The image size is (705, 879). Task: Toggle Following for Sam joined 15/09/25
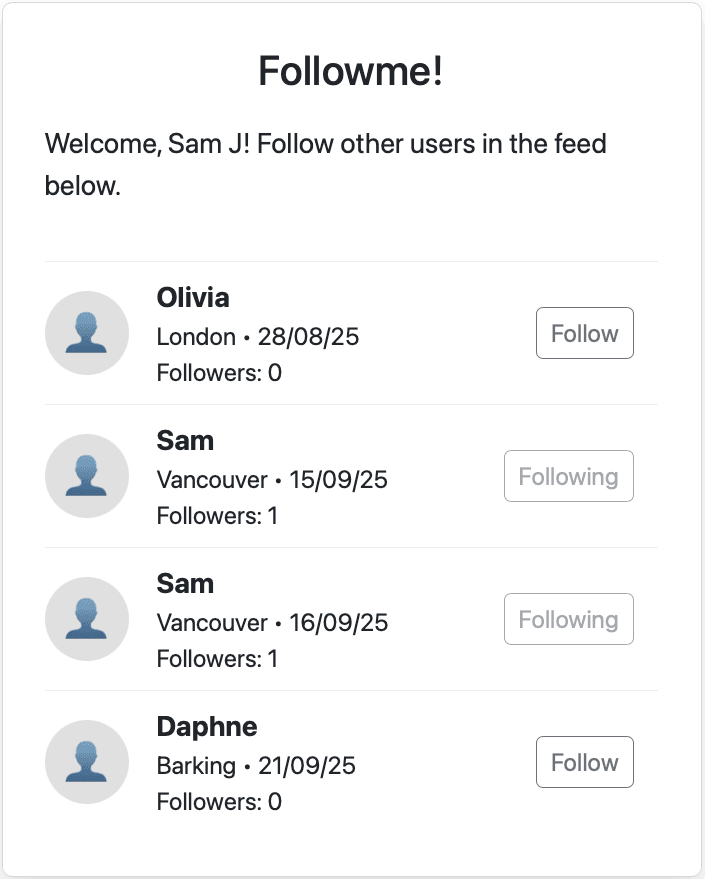(568, 476)
